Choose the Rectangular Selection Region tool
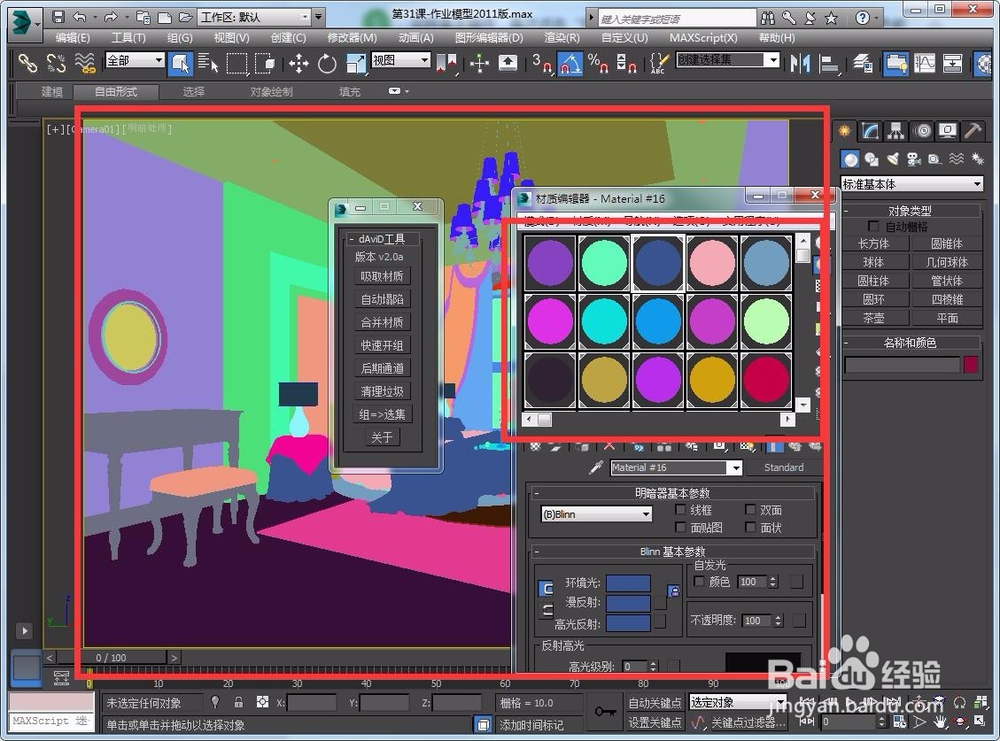Image resolution: width=1000 pixels, height=741 pixels. click(x=237, y=63)
